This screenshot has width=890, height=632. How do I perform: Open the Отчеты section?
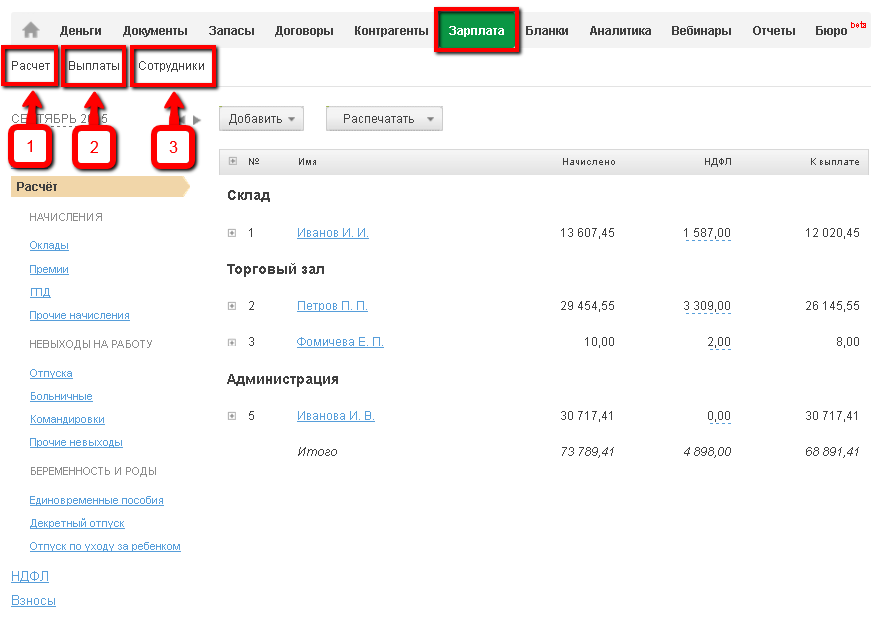point(774,31)
